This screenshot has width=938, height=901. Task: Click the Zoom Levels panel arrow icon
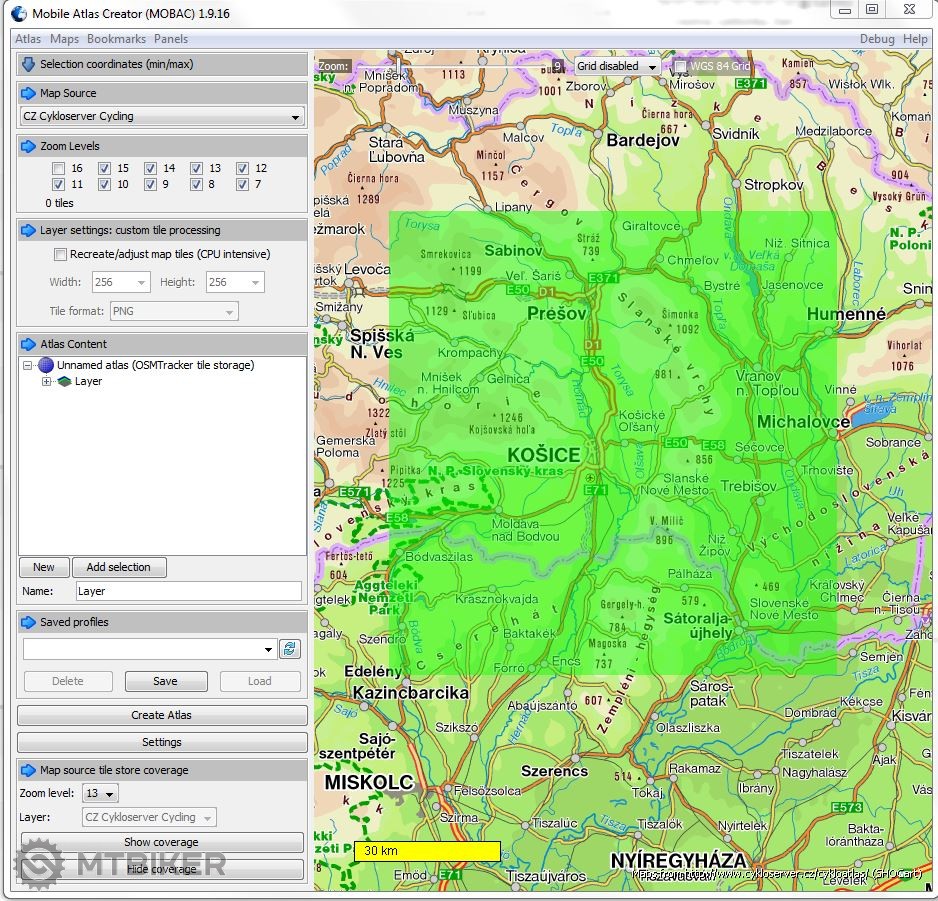pyautogui.click(x=28, y=146)
